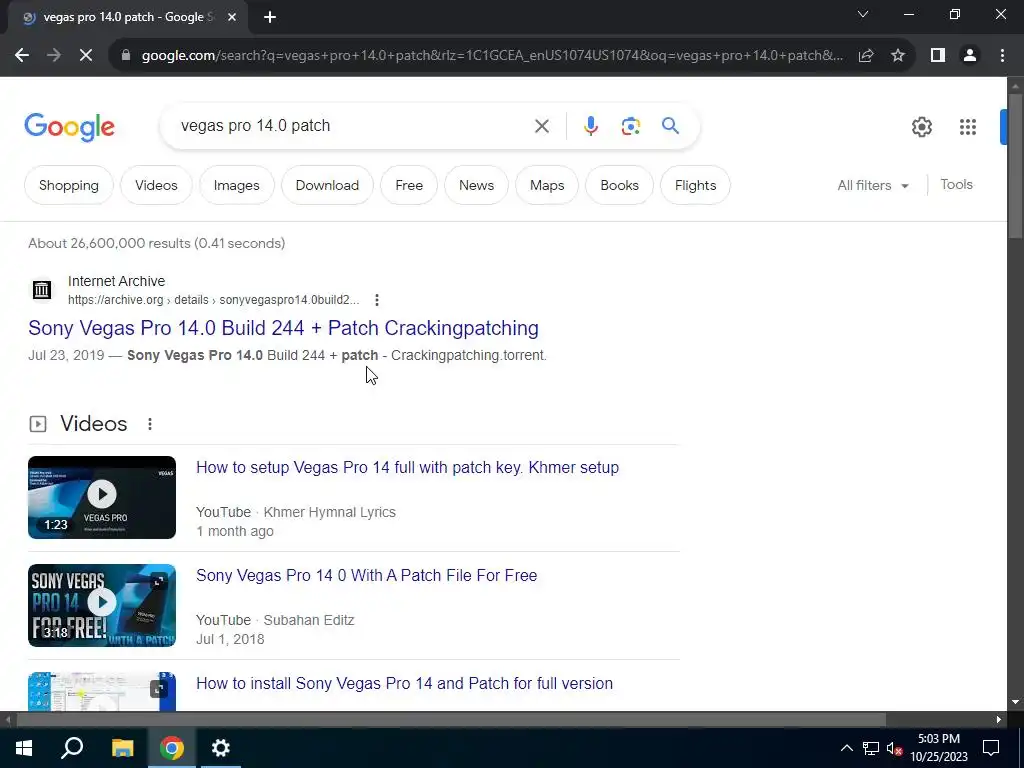
Task: Filter results by News
Action: pyautogui.click(x=476, y=185)
